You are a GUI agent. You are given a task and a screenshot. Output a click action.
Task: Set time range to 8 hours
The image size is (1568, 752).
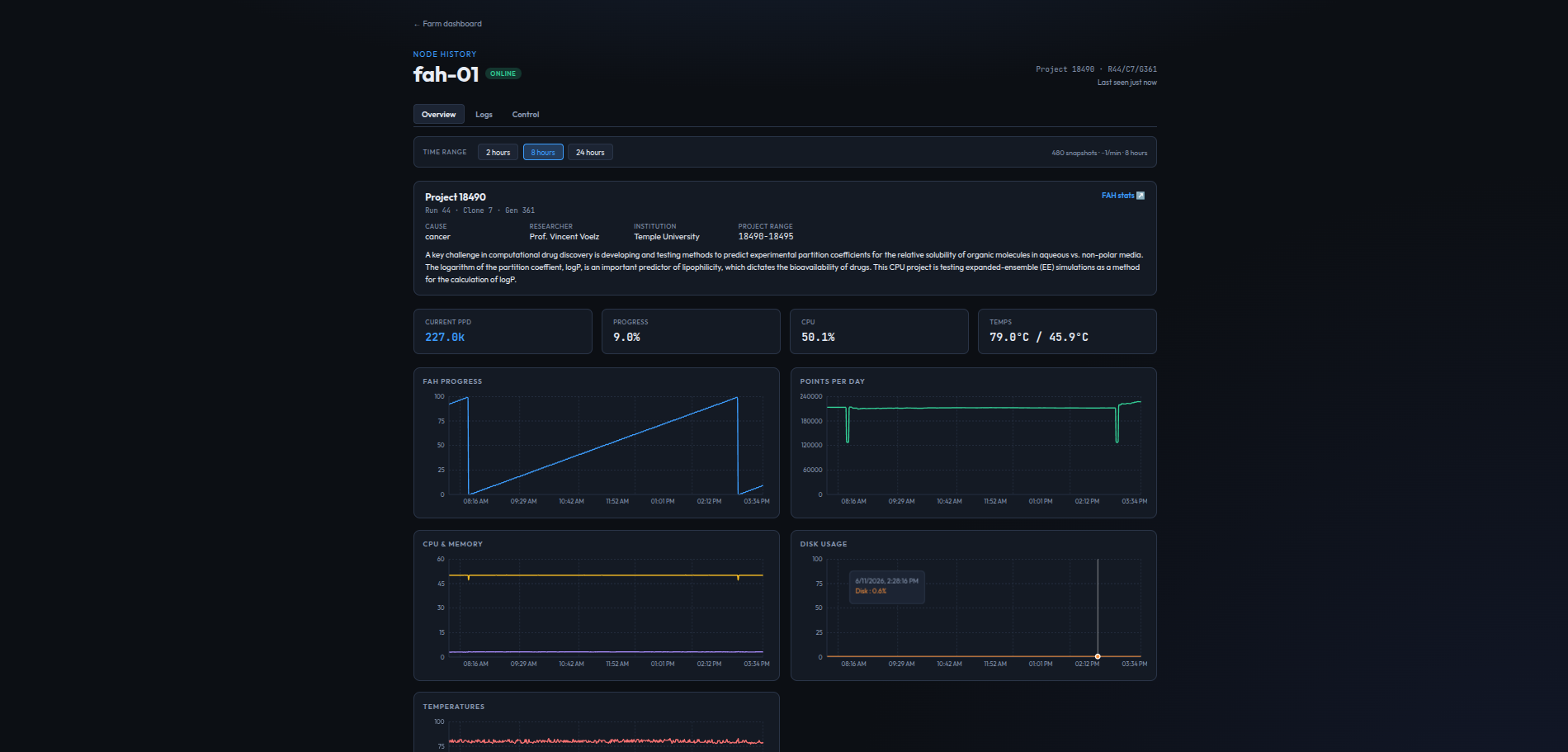(543, 152)
